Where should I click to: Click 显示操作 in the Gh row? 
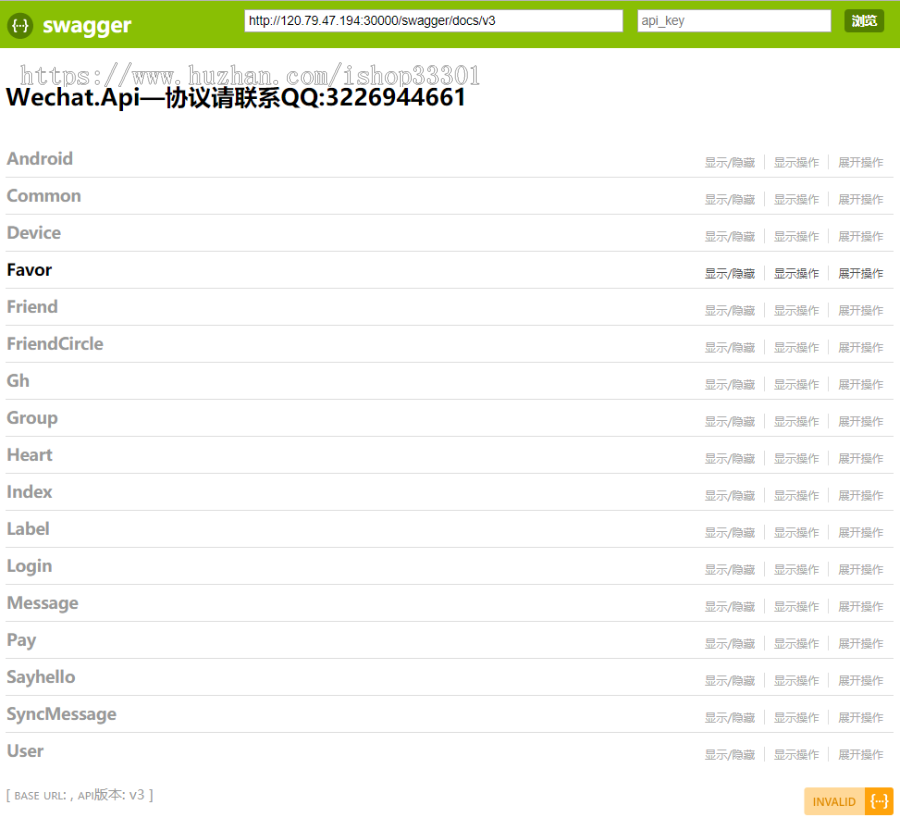click(797, 385)
